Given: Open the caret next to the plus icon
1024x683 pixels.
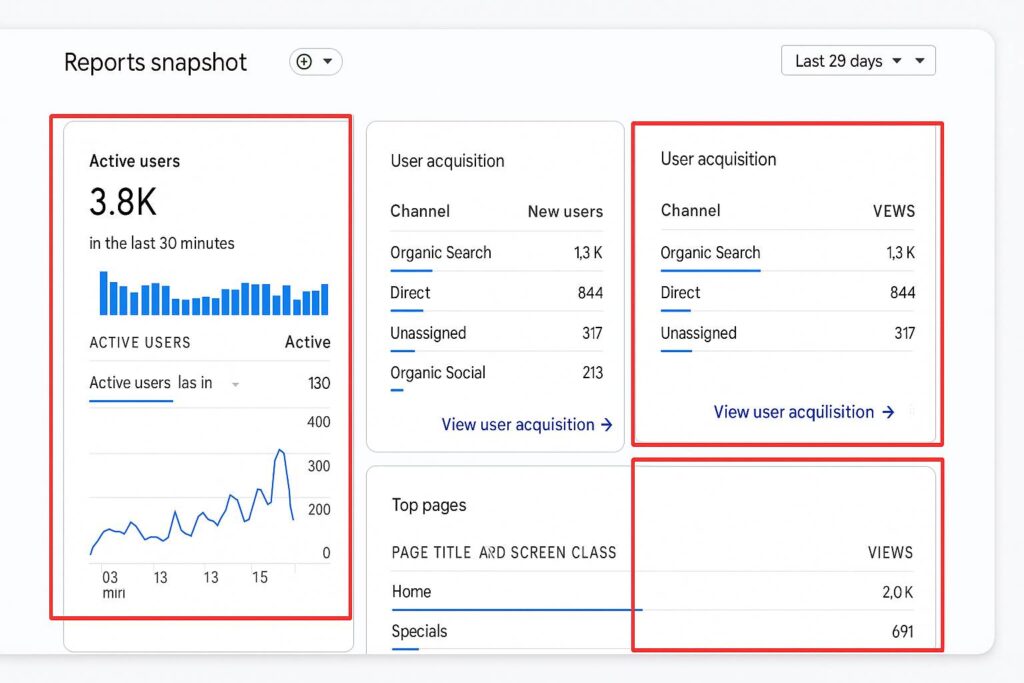Looking at the screenshot, I should pyautogui.click(x=327, y=62).
